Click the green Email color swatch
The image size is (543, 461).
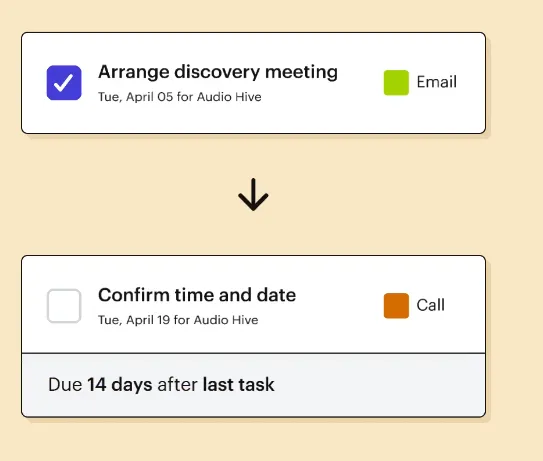coord(396,82)
